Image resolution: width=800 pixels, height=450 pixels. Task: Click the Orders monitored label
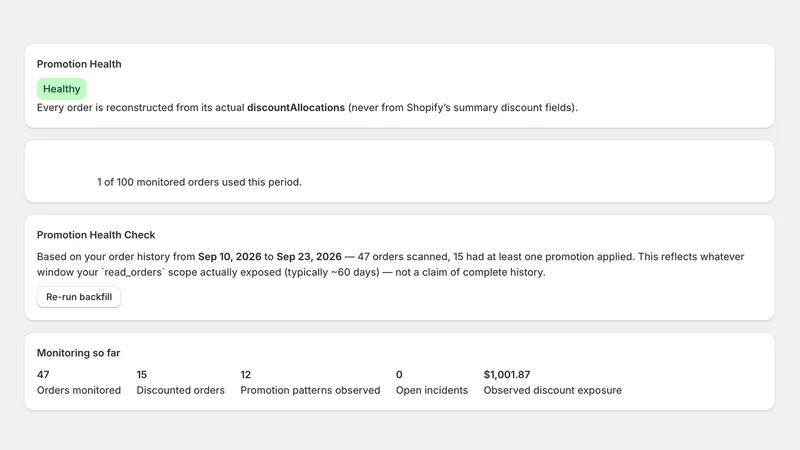coord(79,390)
